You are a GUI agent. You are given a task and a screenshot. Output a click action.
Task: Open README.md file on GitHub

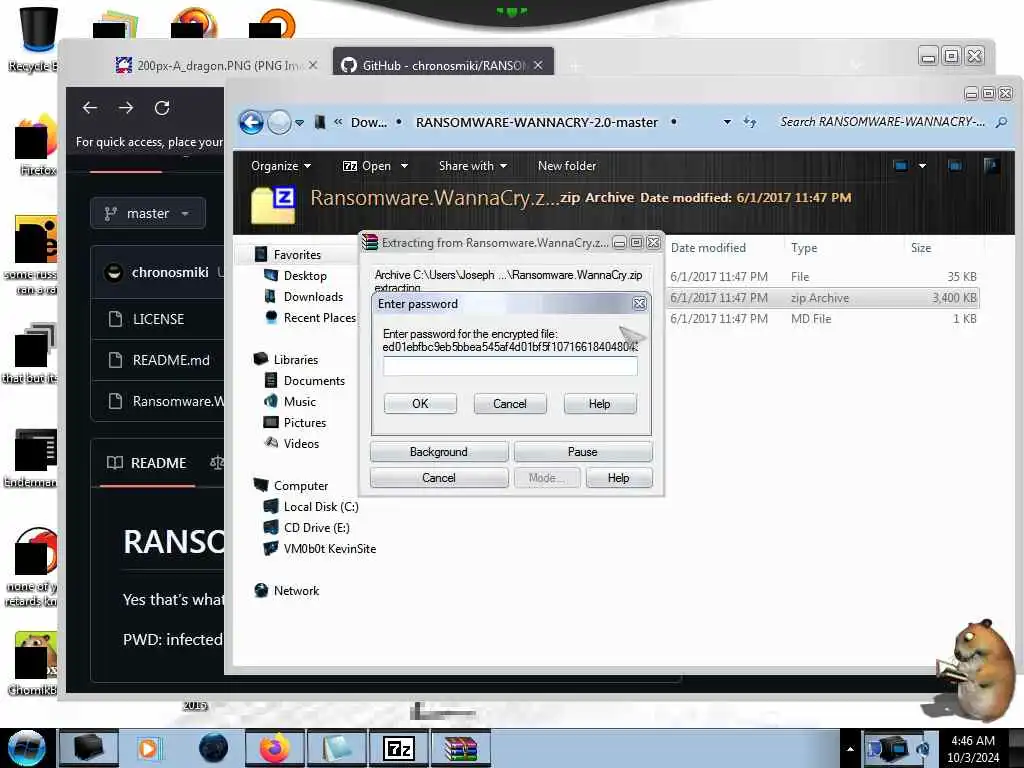tap(171, 360)
